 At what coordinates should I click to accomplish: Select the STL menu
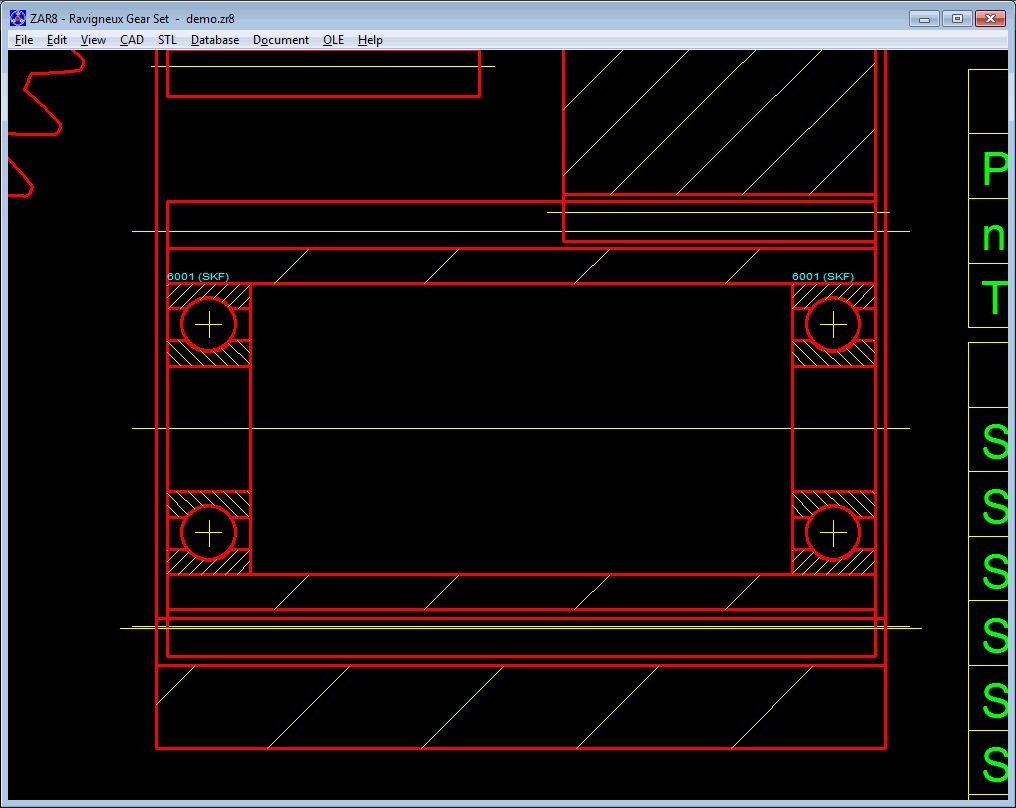click(167, 40)
